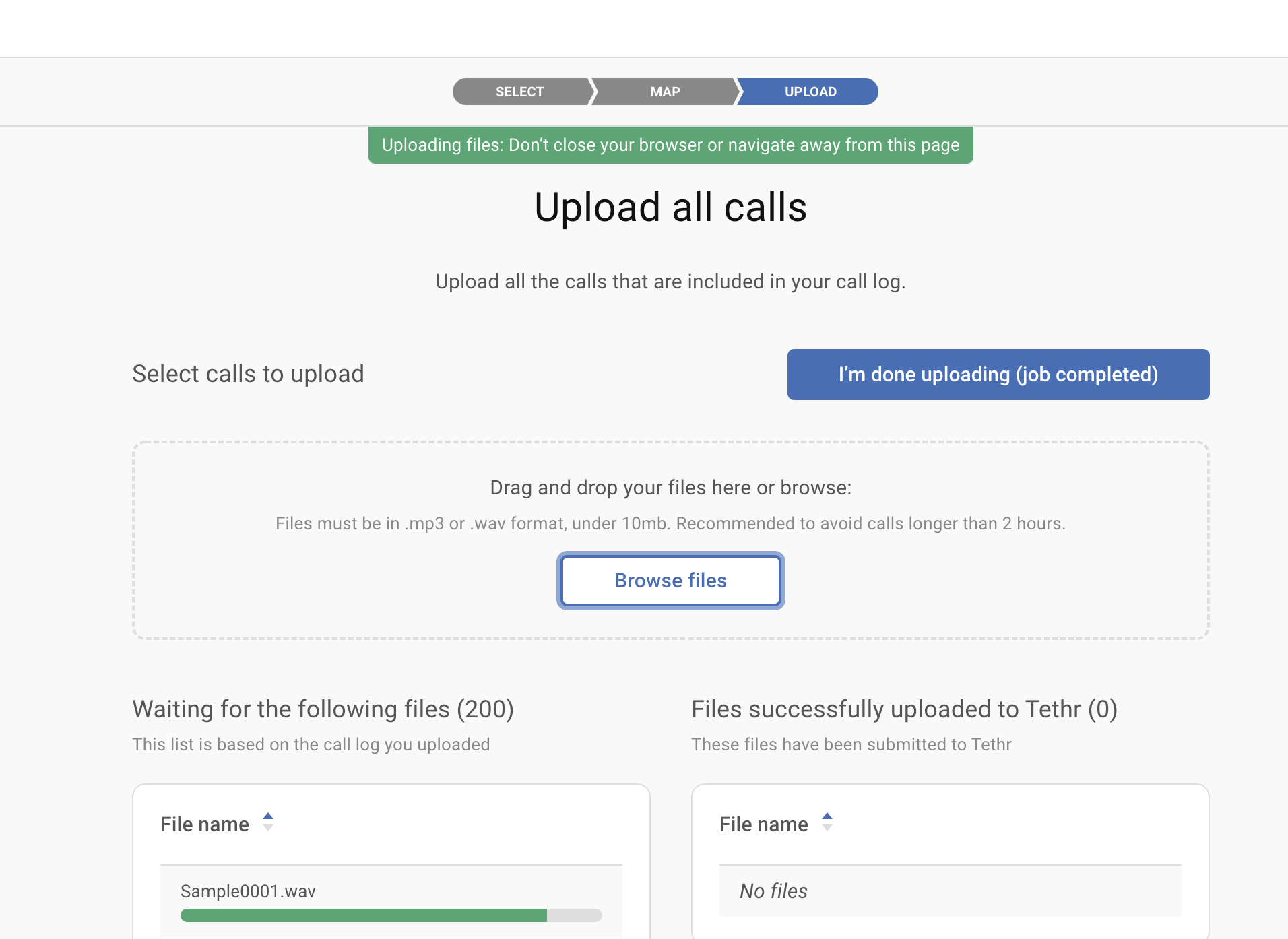Screen dimensions: 1288x939
Task: Click the "Upload all calls" page heading
Action: coord(670,207)
